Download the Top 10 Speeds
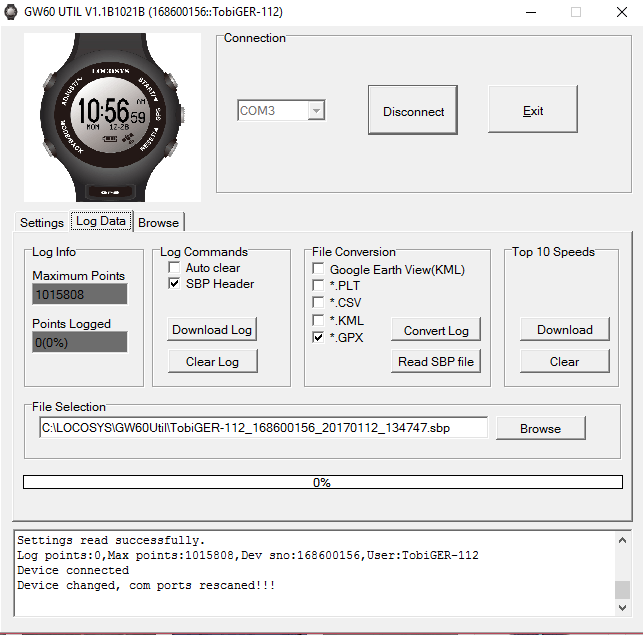The height and width of the screenshot is (635, 643). 565,329
